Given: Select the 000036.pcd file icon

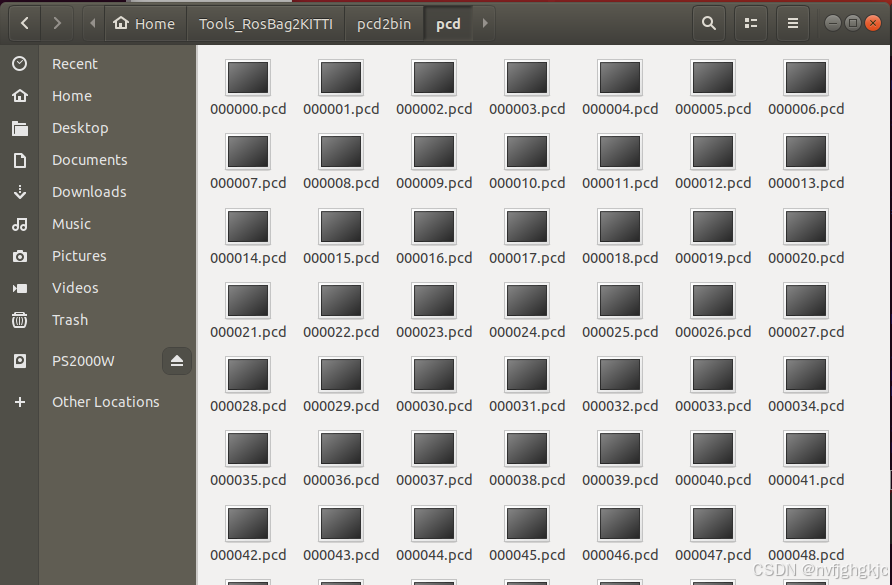Looking at the screenshot, I should point(341,449).
